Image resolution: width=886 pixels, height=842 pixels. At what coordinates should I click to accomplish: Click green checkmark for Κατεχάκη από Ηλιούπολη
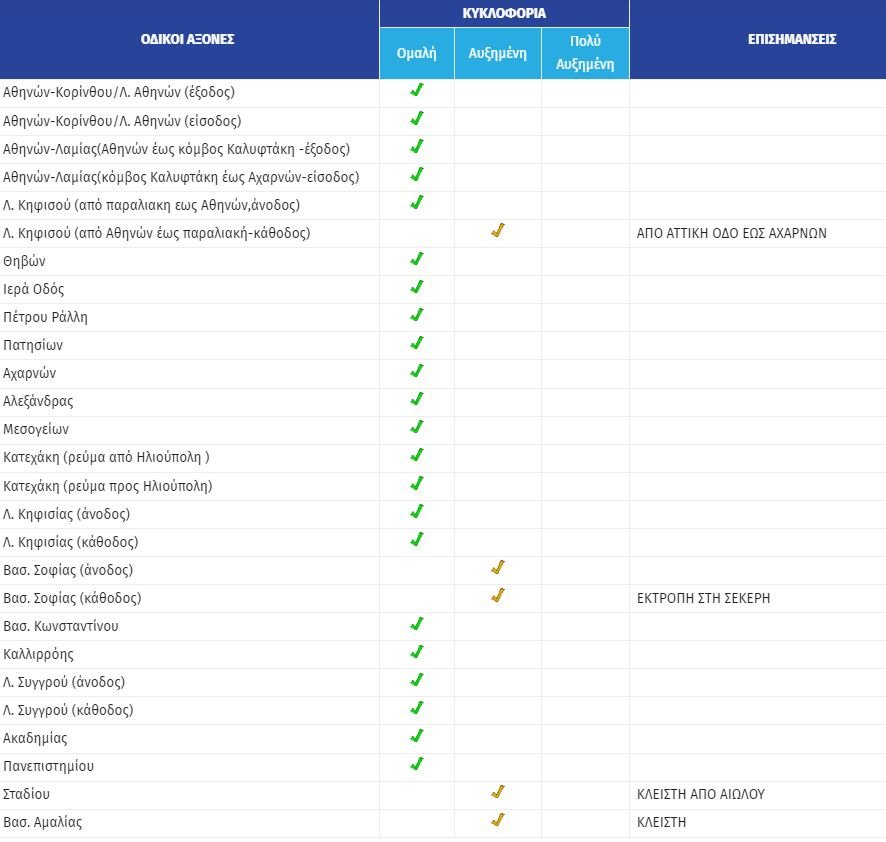pos(417,455)
